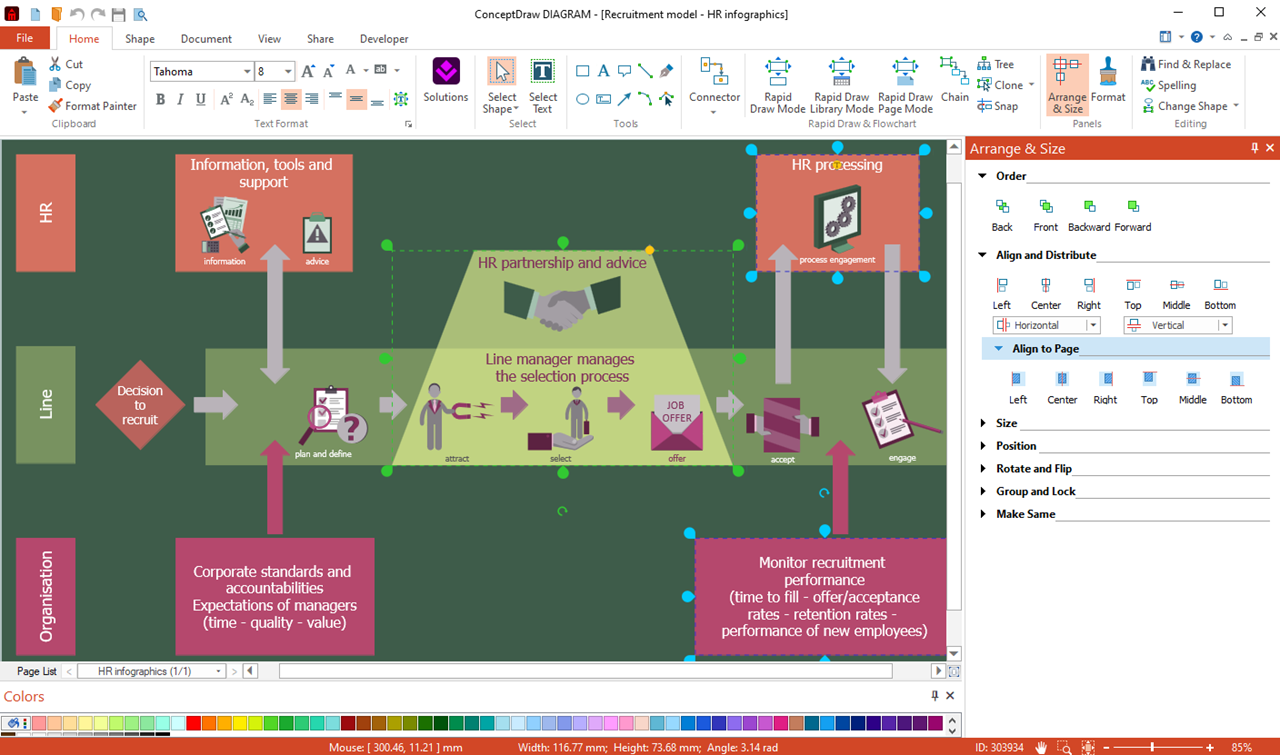Screen dimensions: 1280x755
Task: Align to page Bottom
Action: coord(1236,388)
